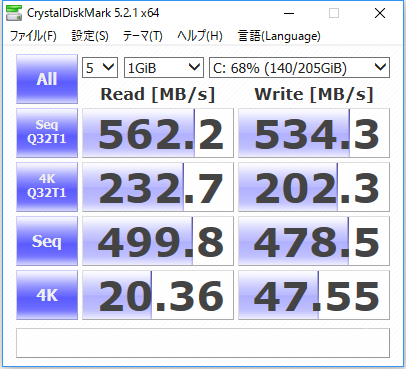
Task: Open the ファイル(F) menu
Action: 33,36
